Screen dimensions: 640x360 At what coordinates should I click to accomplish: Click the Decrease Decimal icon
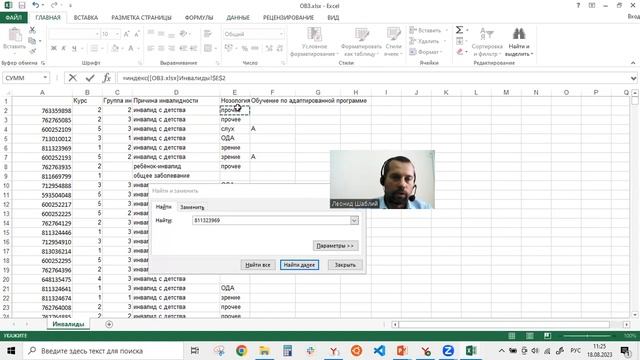(x=280, y=48)
